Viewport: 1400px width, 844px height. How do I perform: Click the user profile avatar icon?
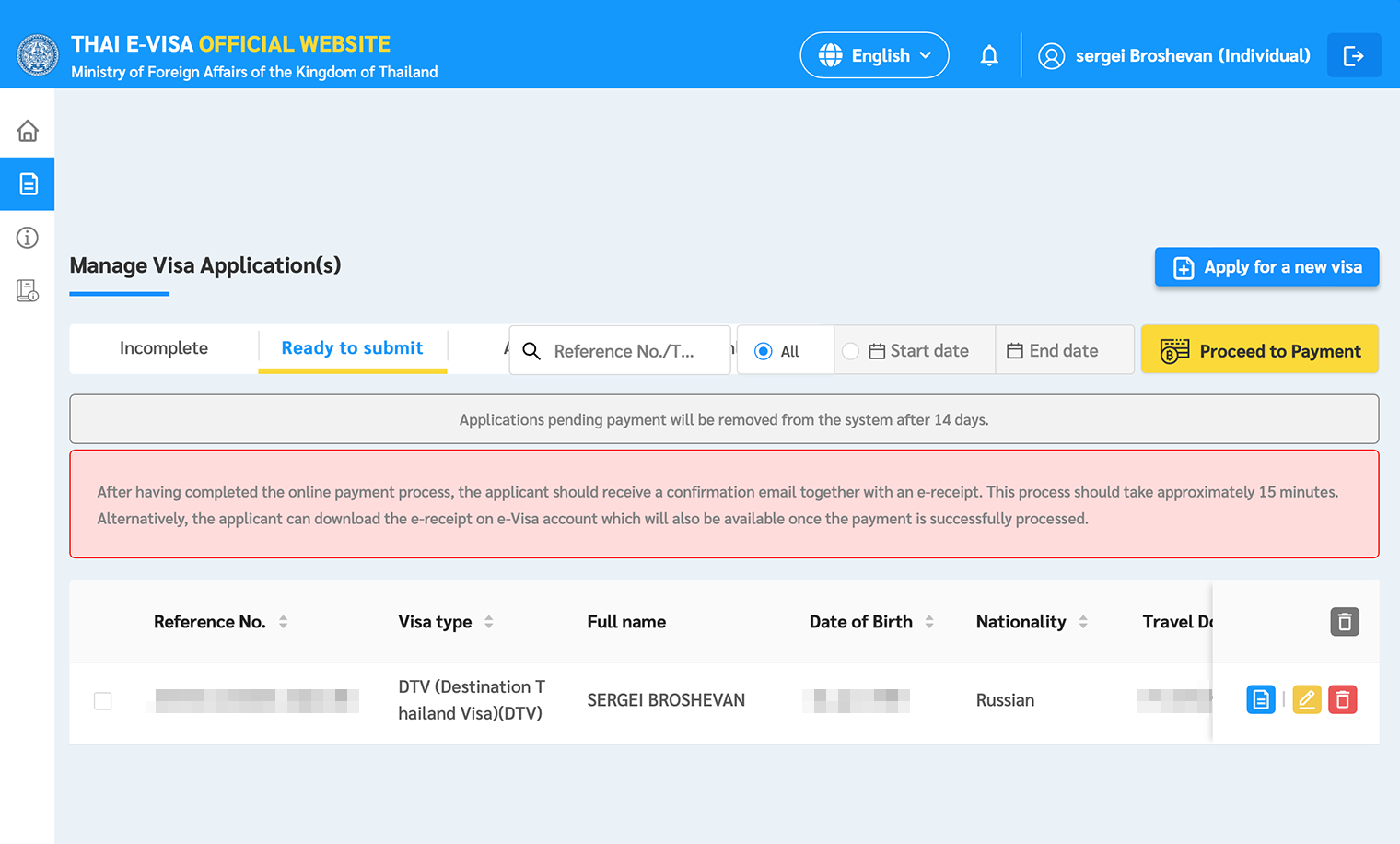coord(1051,56)
